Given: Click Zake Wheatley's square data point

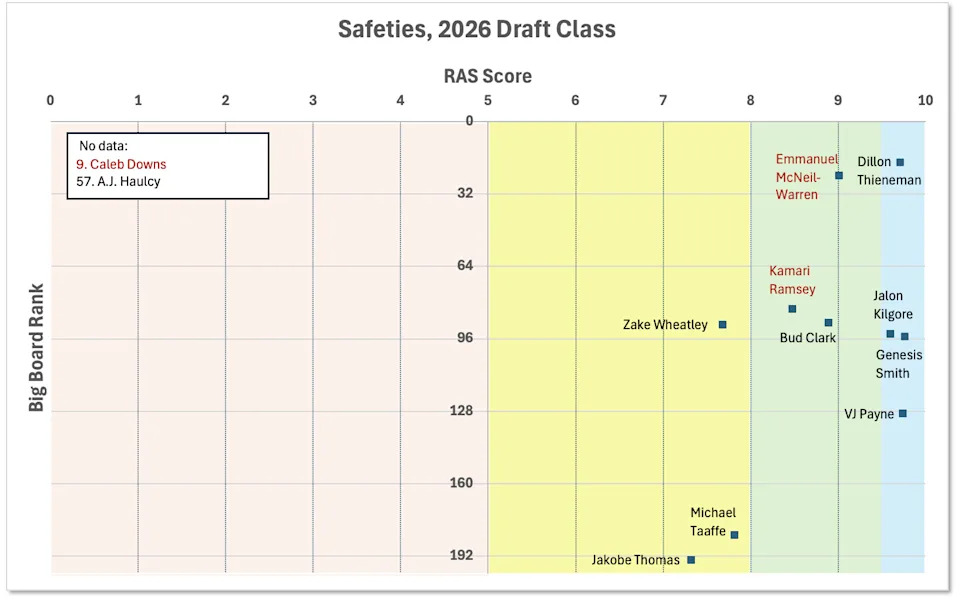Looking at the screenshot, I should click(x=722, y=325).
